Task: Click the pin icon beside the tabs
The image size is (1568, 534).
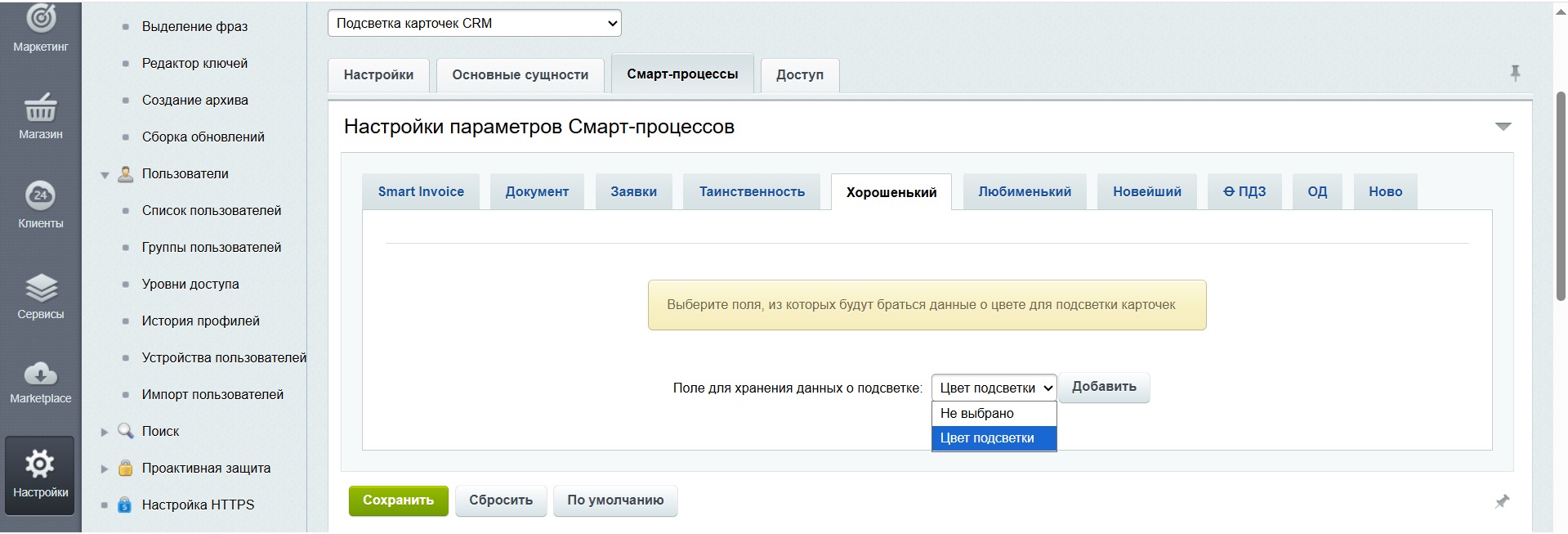Action: [1515, 74]
